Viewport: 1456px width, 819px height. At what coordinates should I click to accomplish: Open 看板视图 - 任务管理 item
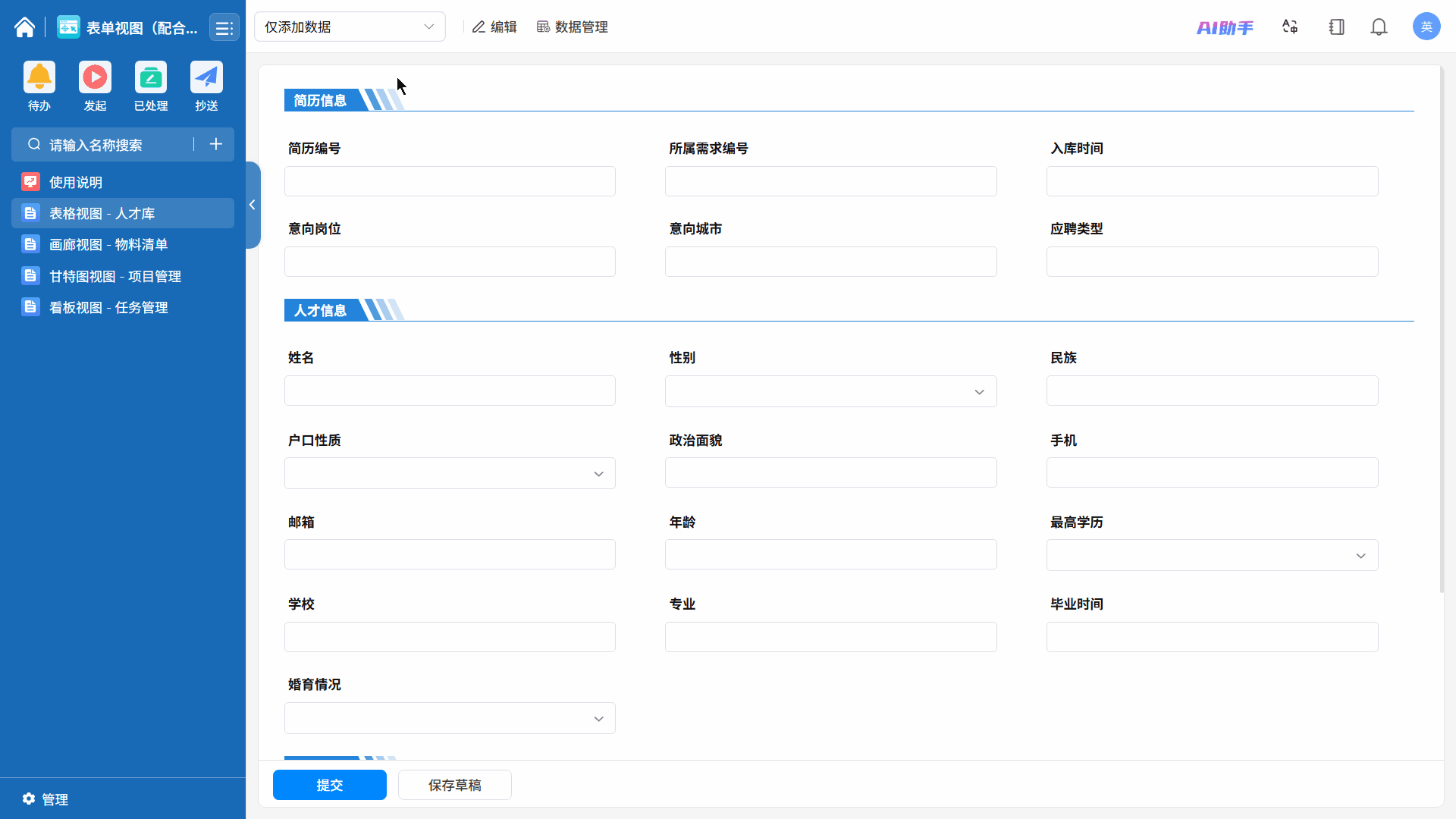[108, 308]
